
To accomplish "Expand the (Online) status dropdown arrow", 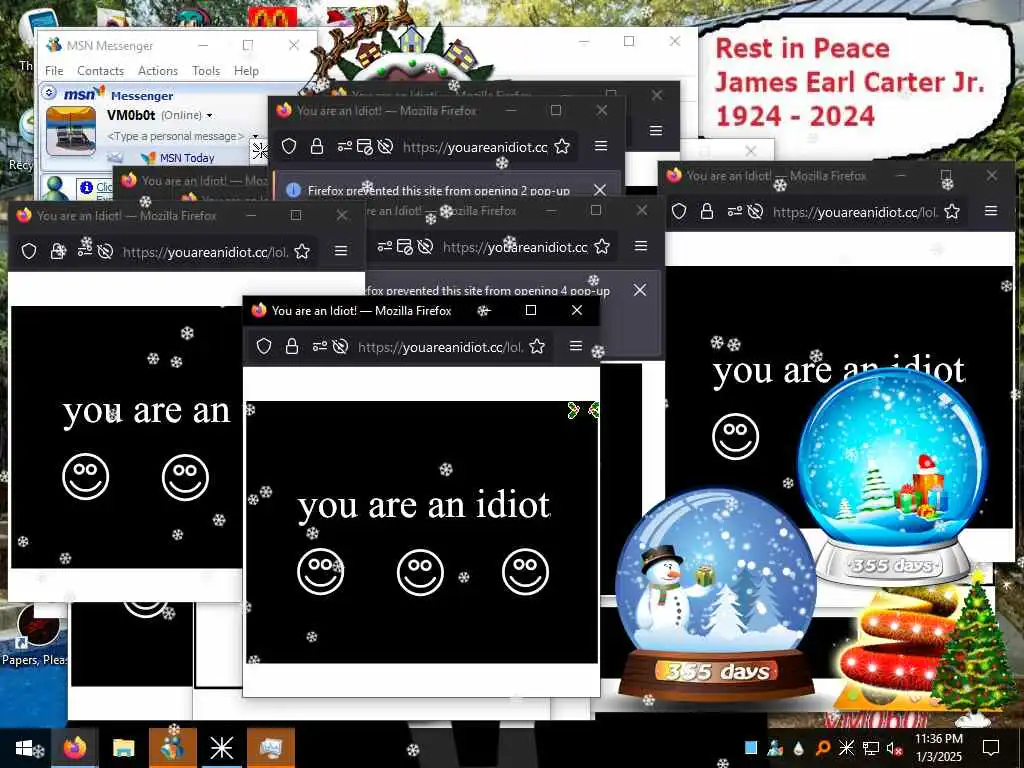I will point(210,116).
